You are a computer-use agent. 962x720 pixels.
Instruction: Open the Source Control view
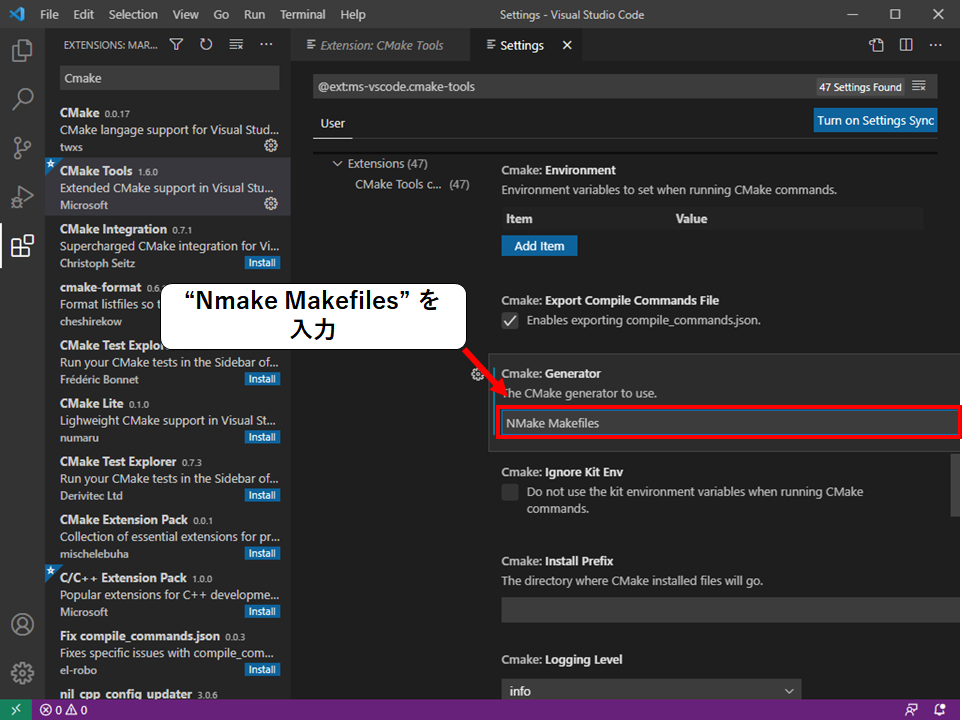[x=22, y=148]
